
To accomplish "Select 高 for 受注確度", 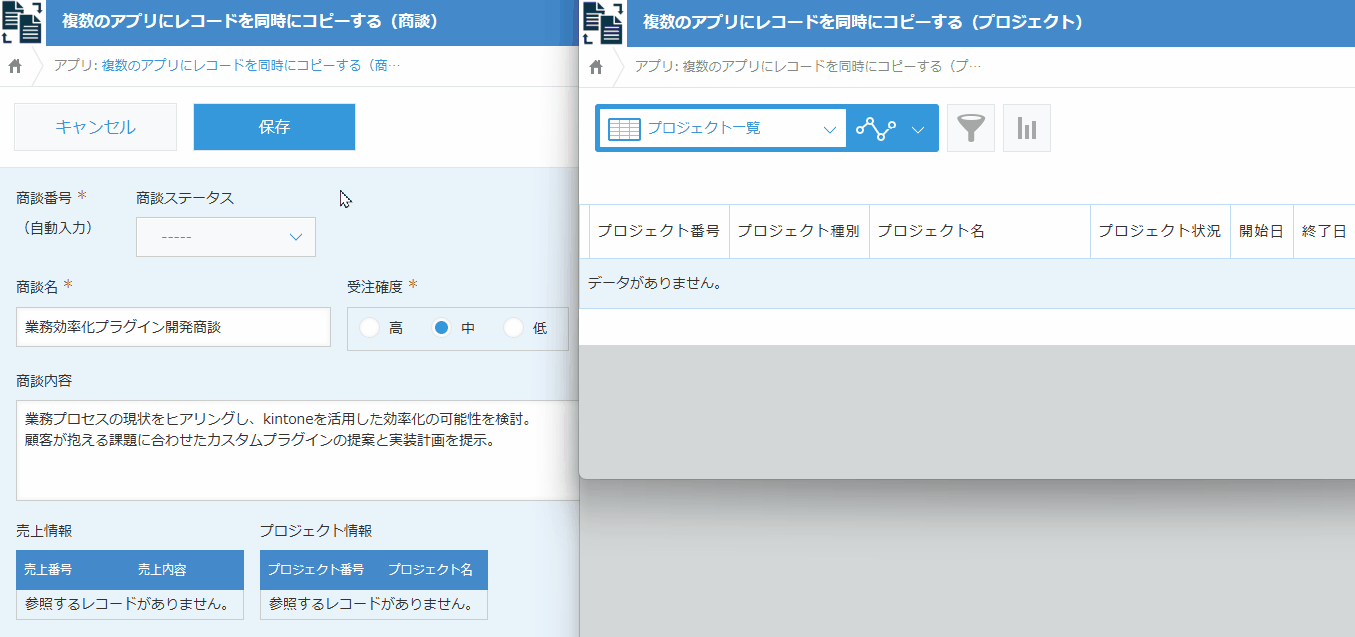I will (x=370, y=328).
